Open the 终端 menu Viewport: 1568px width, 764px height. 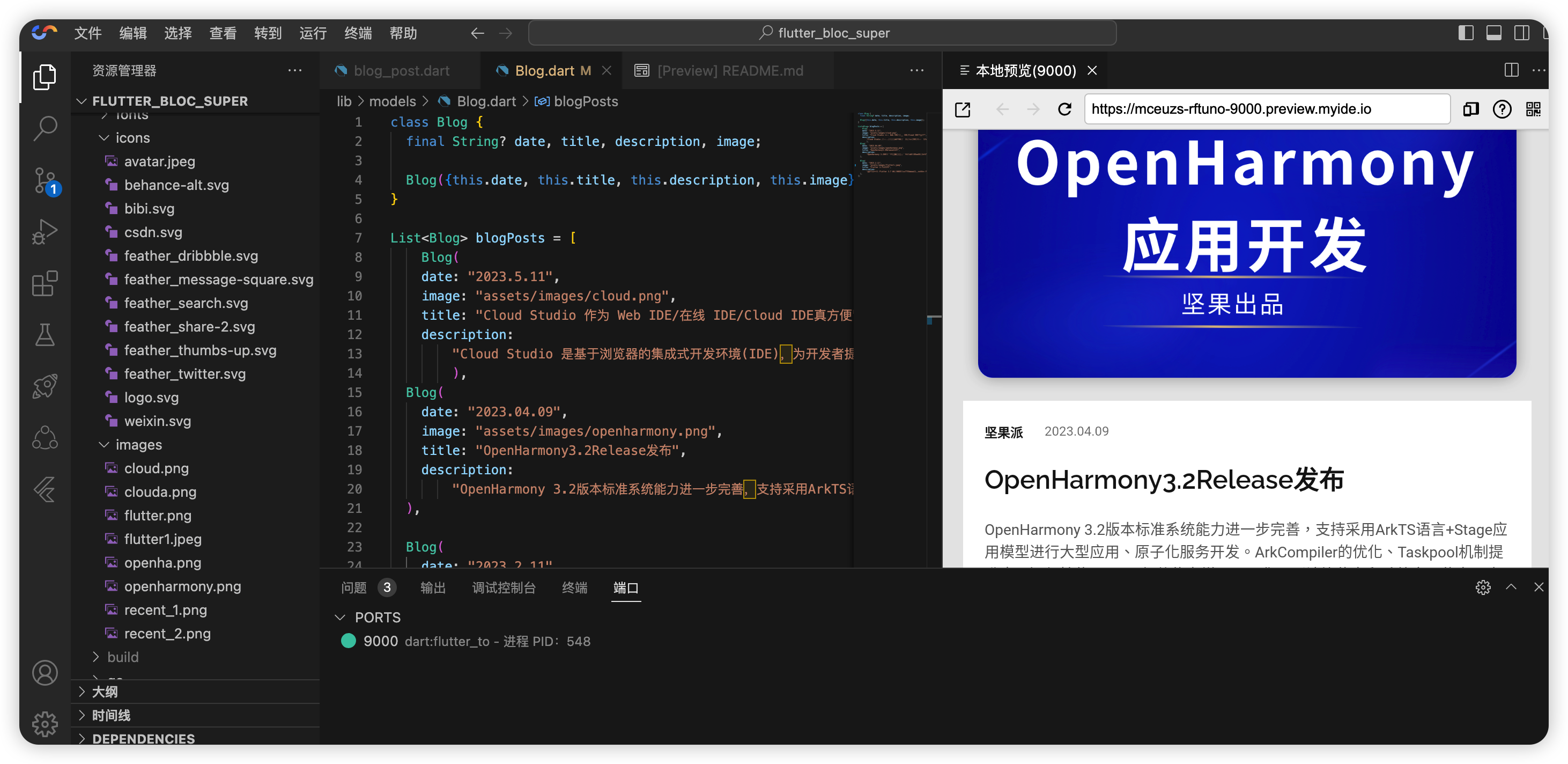pyautogui.click(x=358, y=33)
